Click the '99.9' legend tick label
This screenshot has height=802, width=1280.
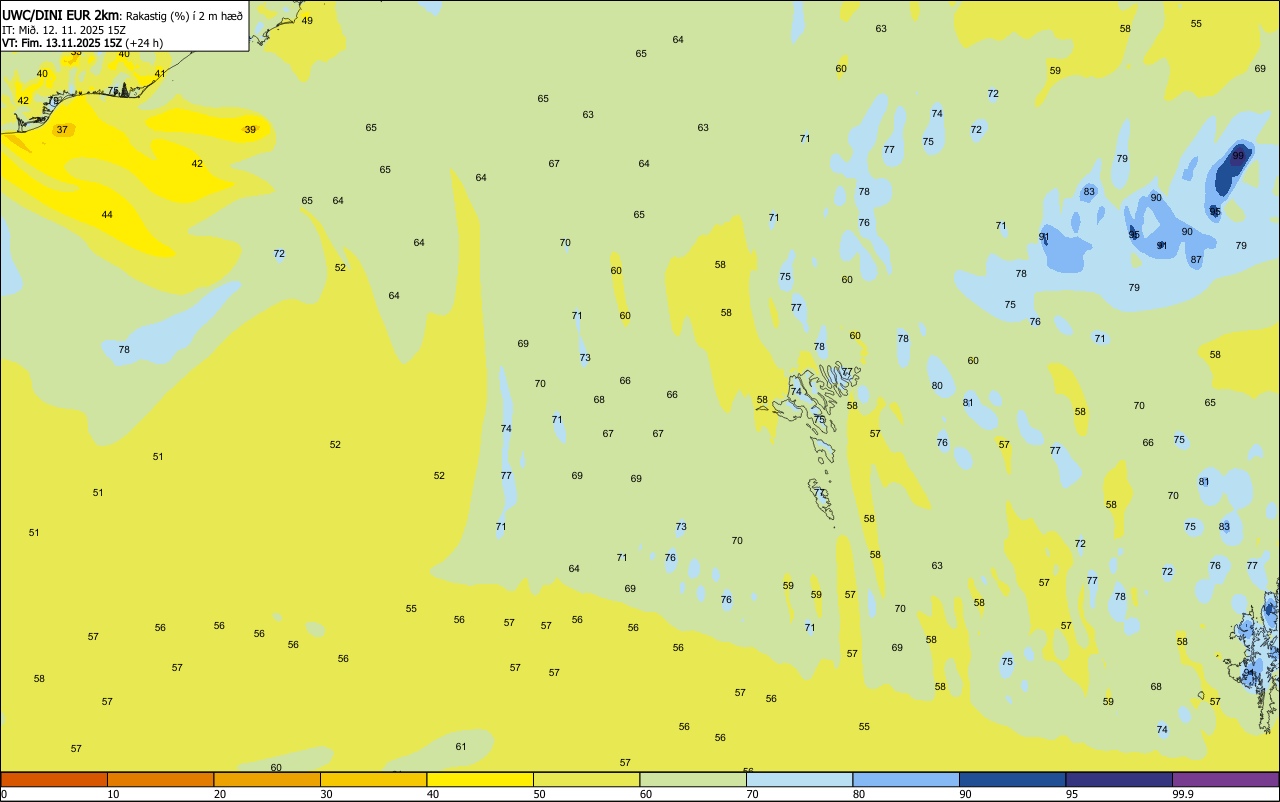(x=1182, y=794)
